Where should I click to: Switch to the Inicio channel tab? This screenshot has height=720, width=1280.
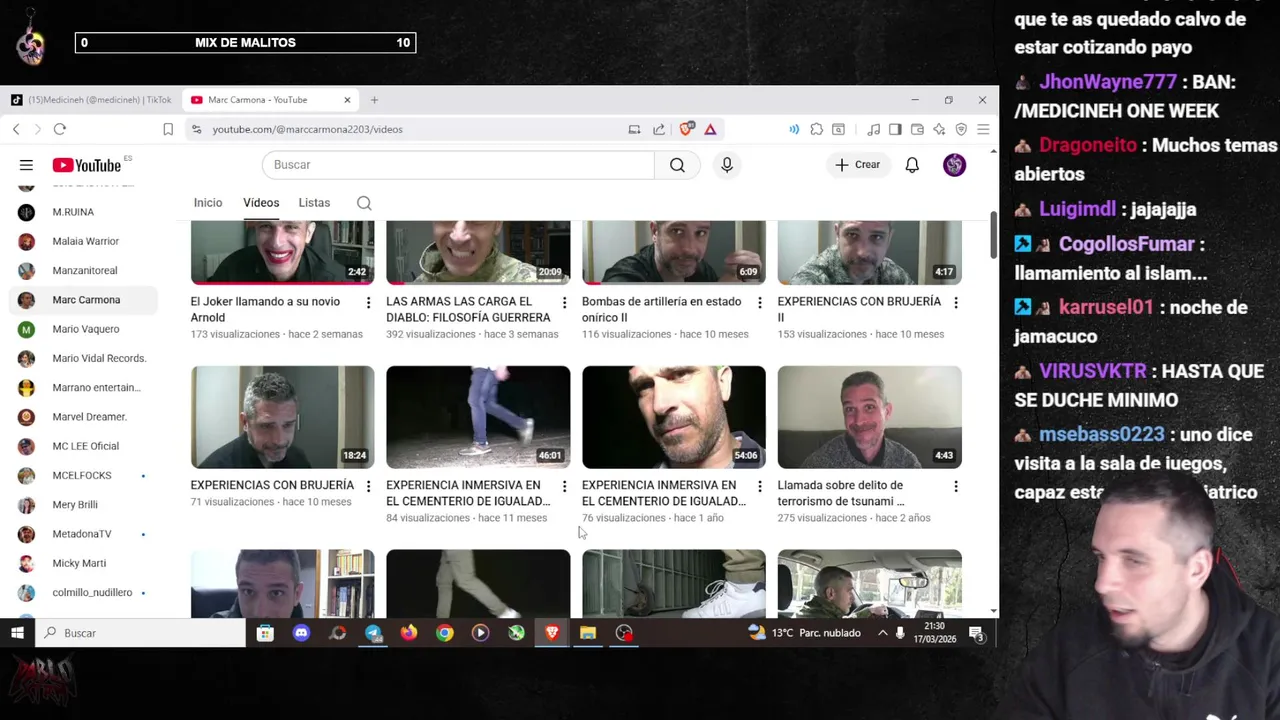pyautogui.click(x=208, y=203)
